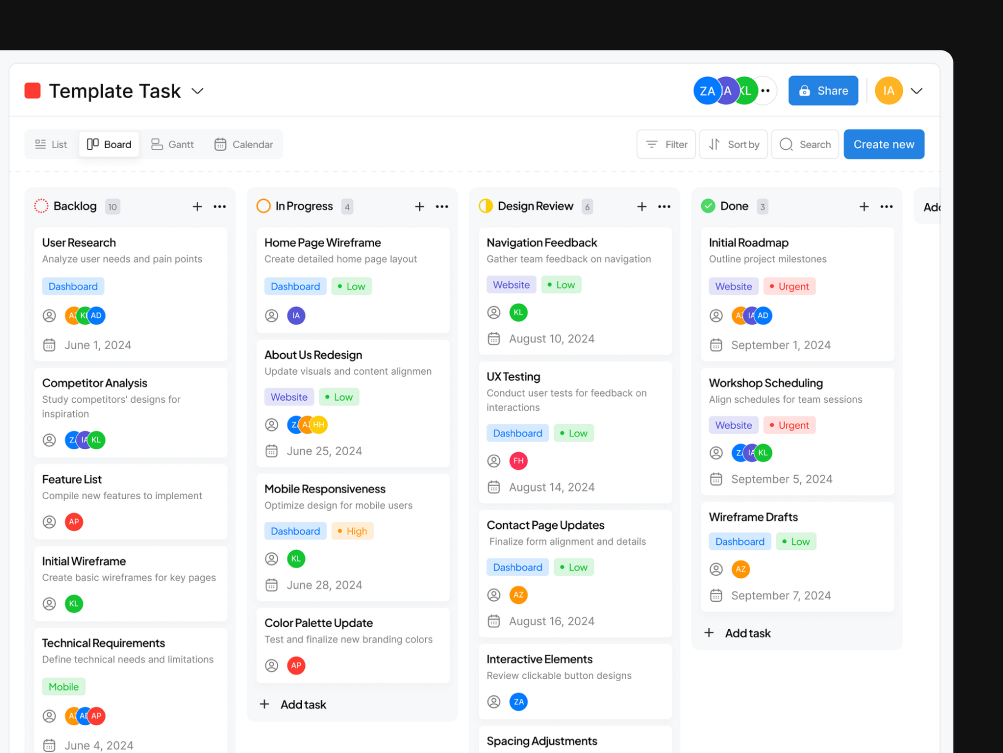Open the Sort by dropdown

[733, 143]
